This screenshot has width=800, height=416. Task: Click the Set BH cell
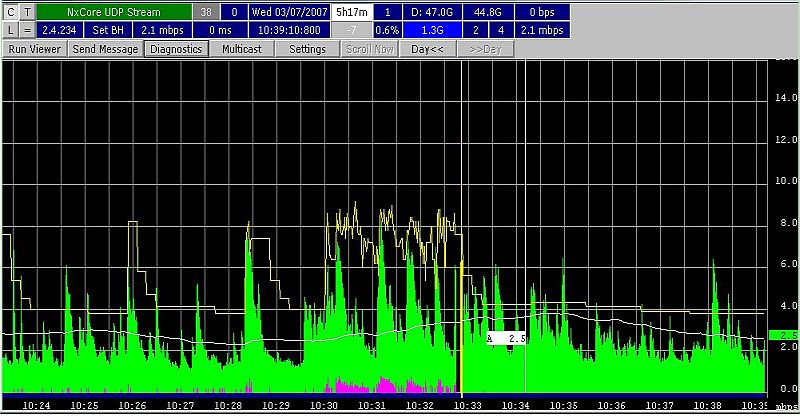coord(108,30)
